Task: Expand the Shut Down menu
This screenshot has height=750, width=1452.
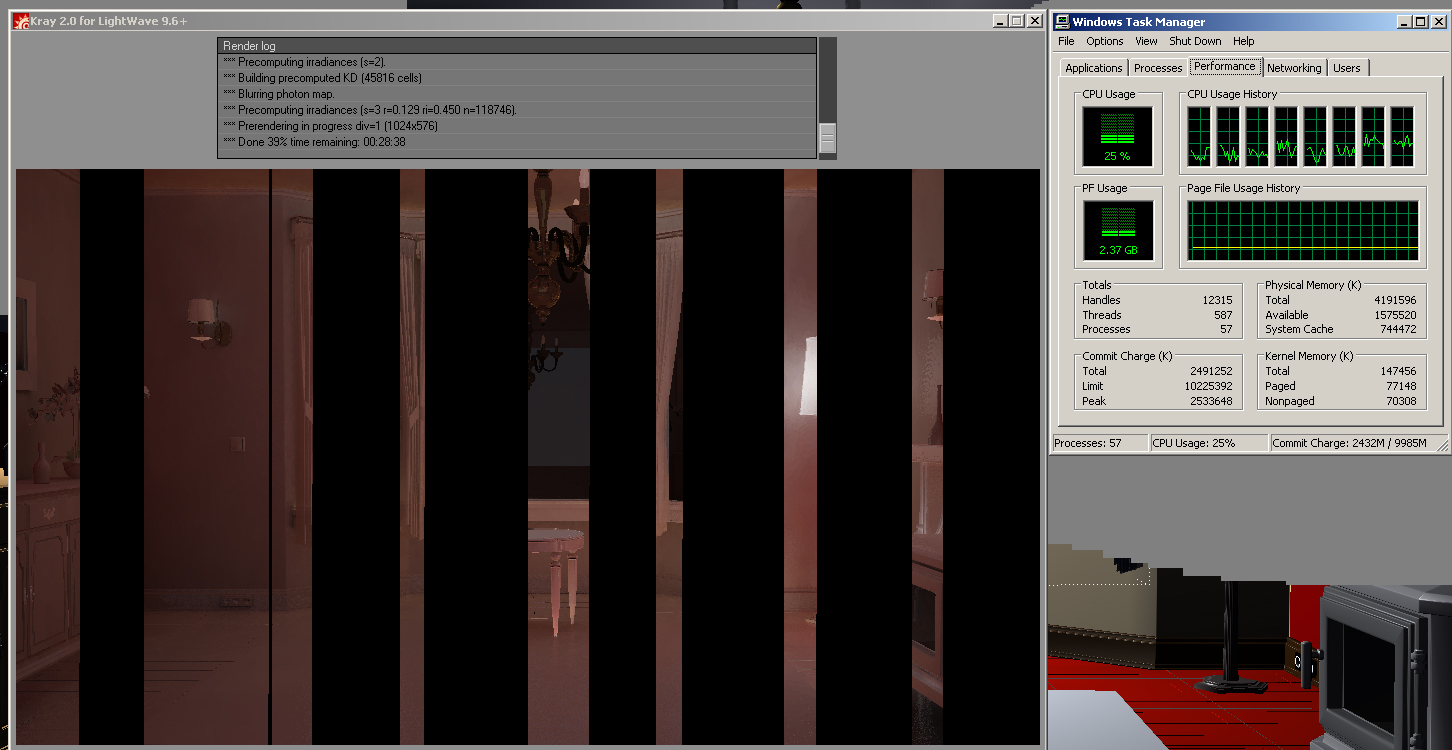Action: click(1195, 41)
